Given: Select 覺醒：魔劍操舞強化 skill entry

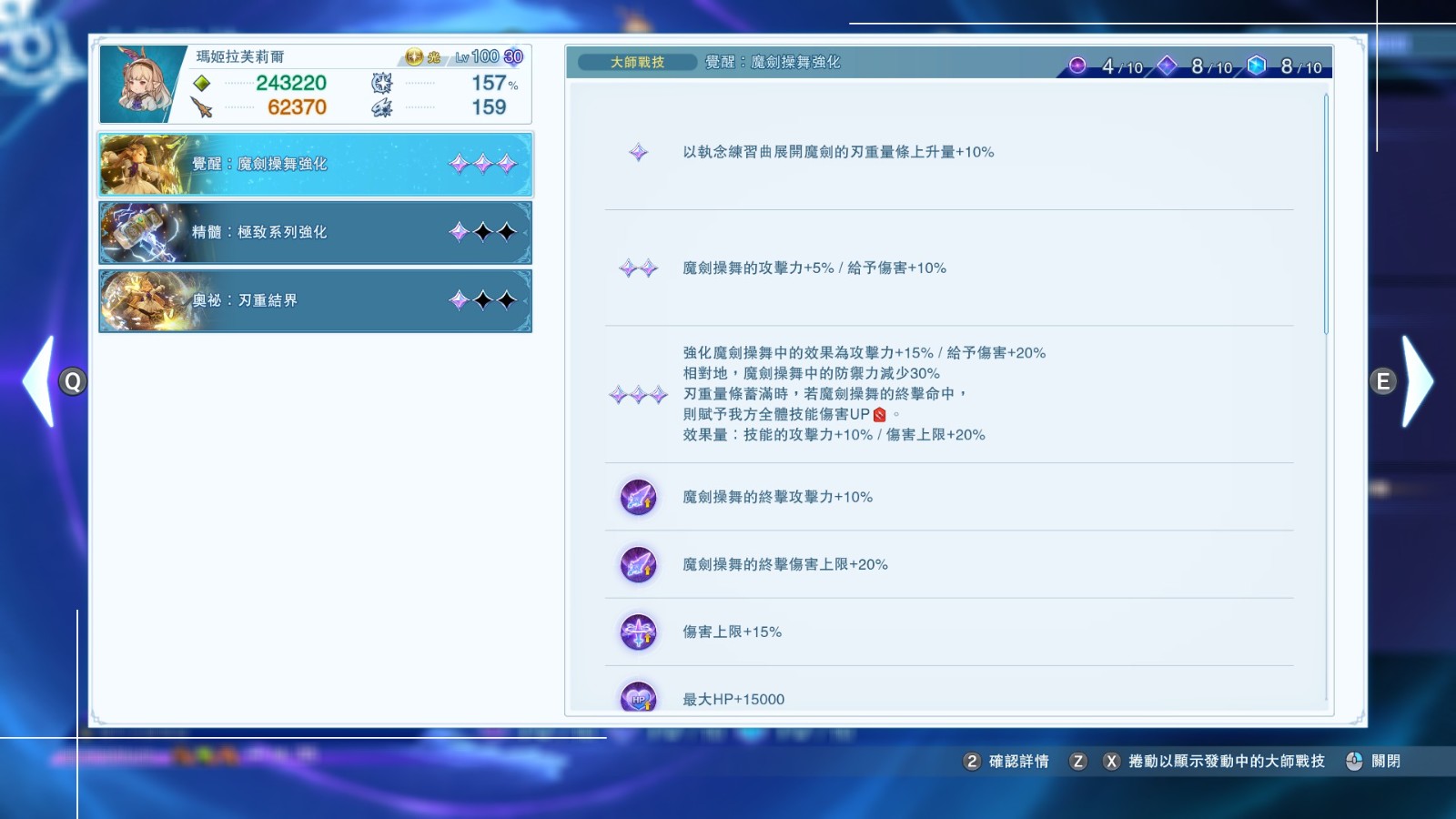Looking at the screenshot, I should pos(315,164).
